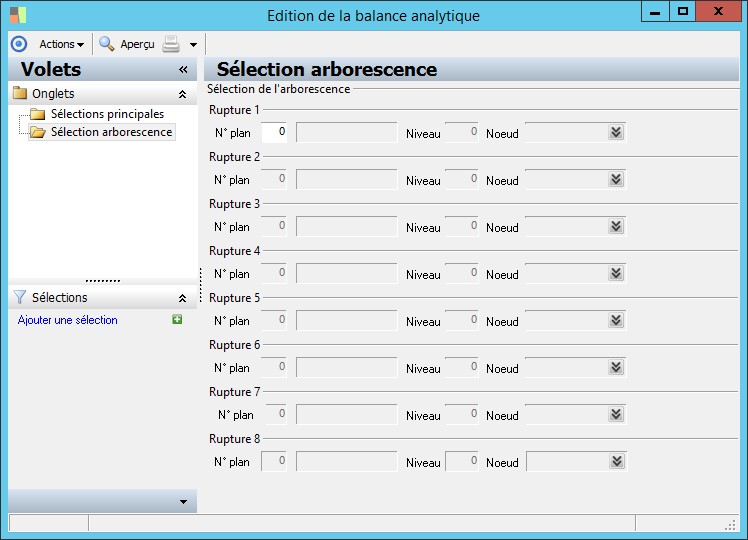Click the Rupture 8 N° plan number field

pos(274,461)
